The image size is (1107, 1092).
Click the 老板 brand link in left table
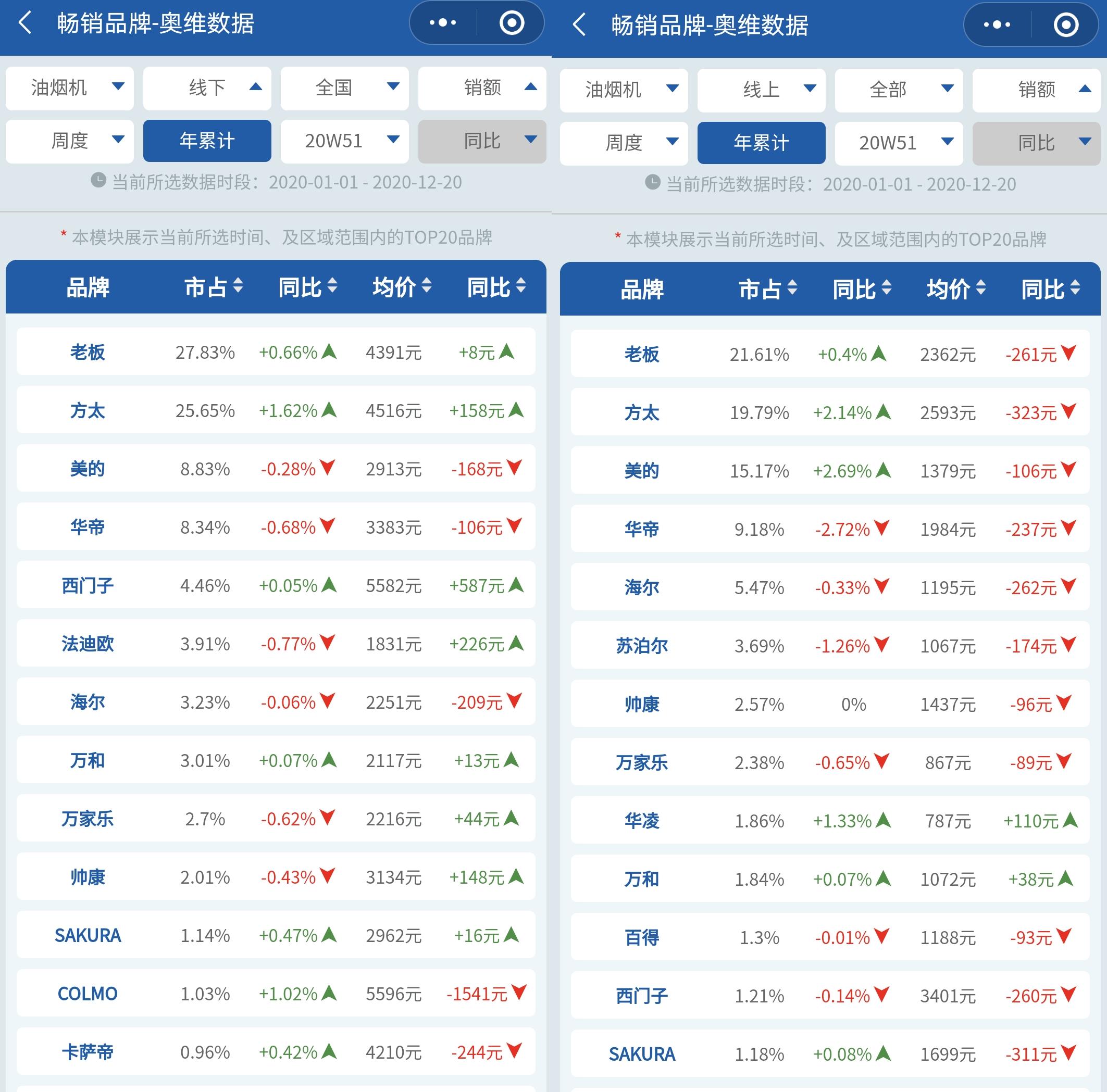click(87, 352)
